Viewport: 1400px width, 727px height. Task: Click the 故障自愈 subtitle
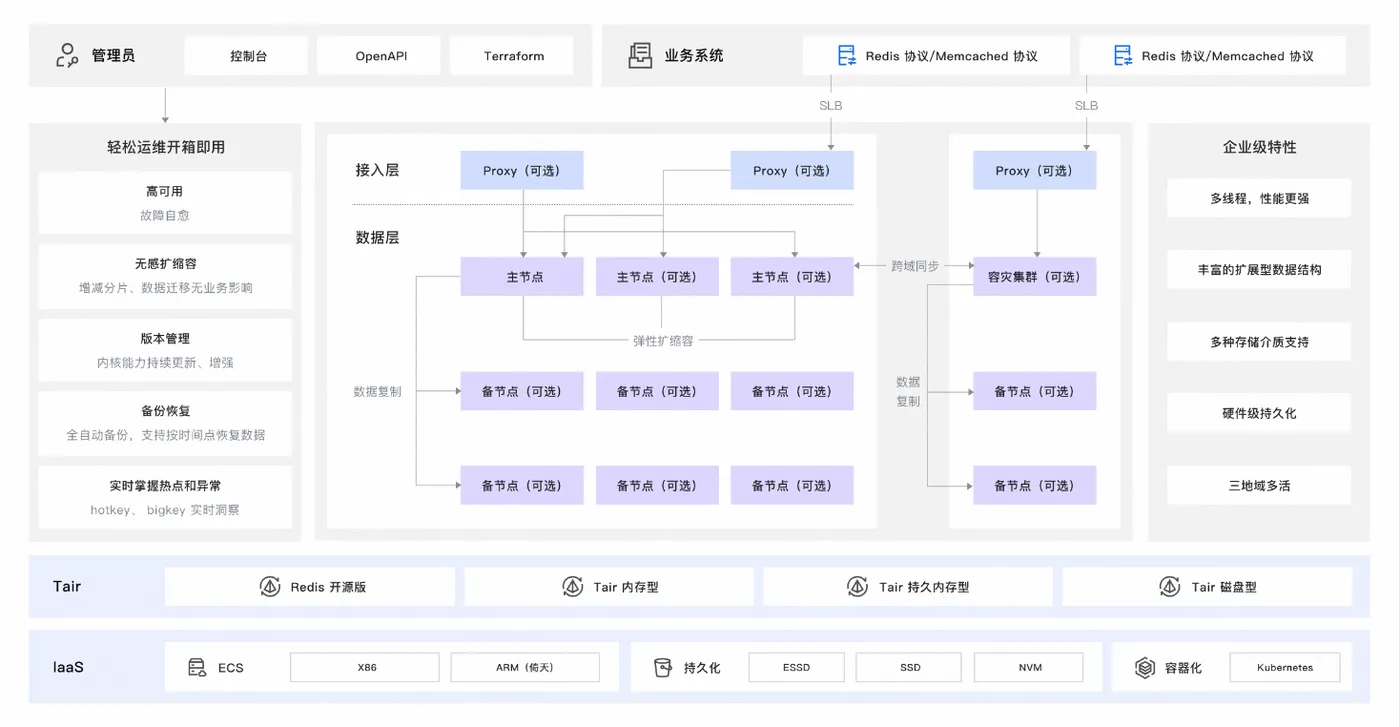pyautogui.click(x=165, y=215)
